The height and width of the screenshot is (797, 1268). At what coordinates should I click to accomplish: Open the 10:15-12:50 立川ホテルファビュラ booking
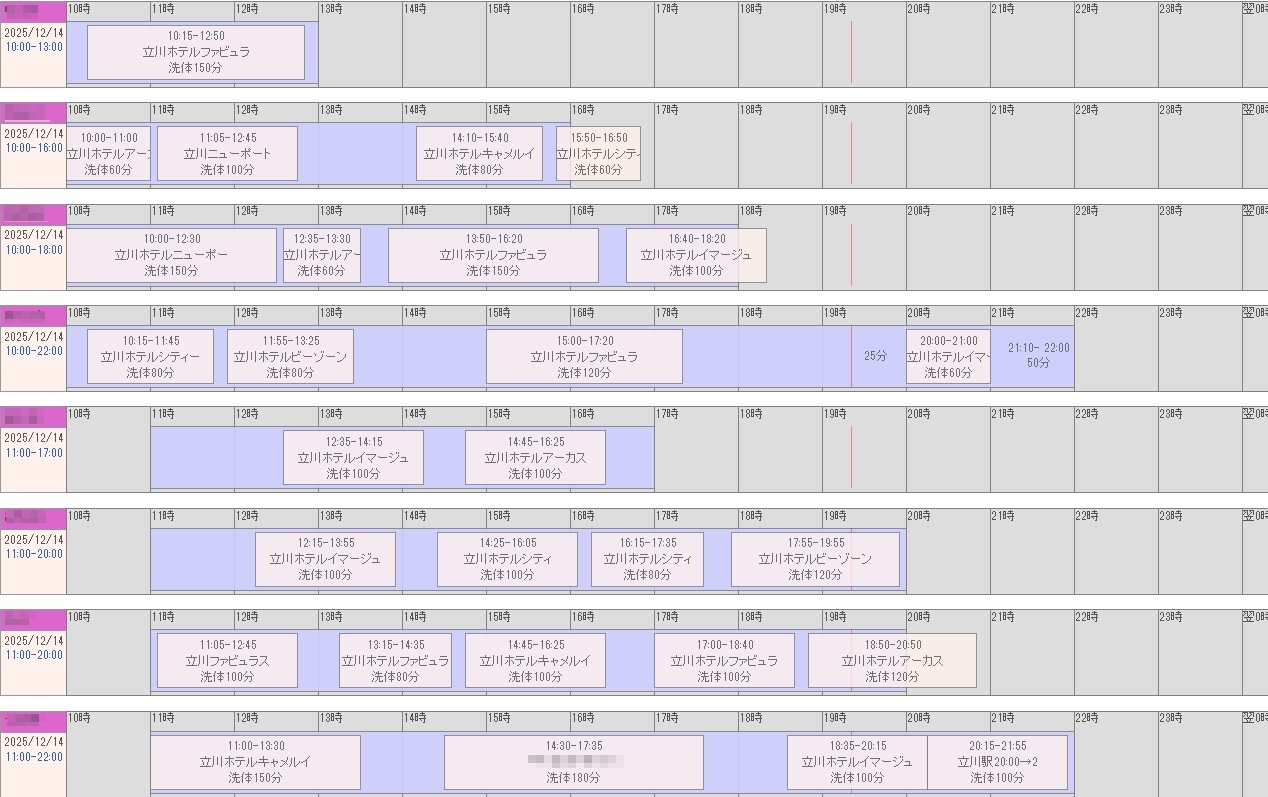coord(196,52)
